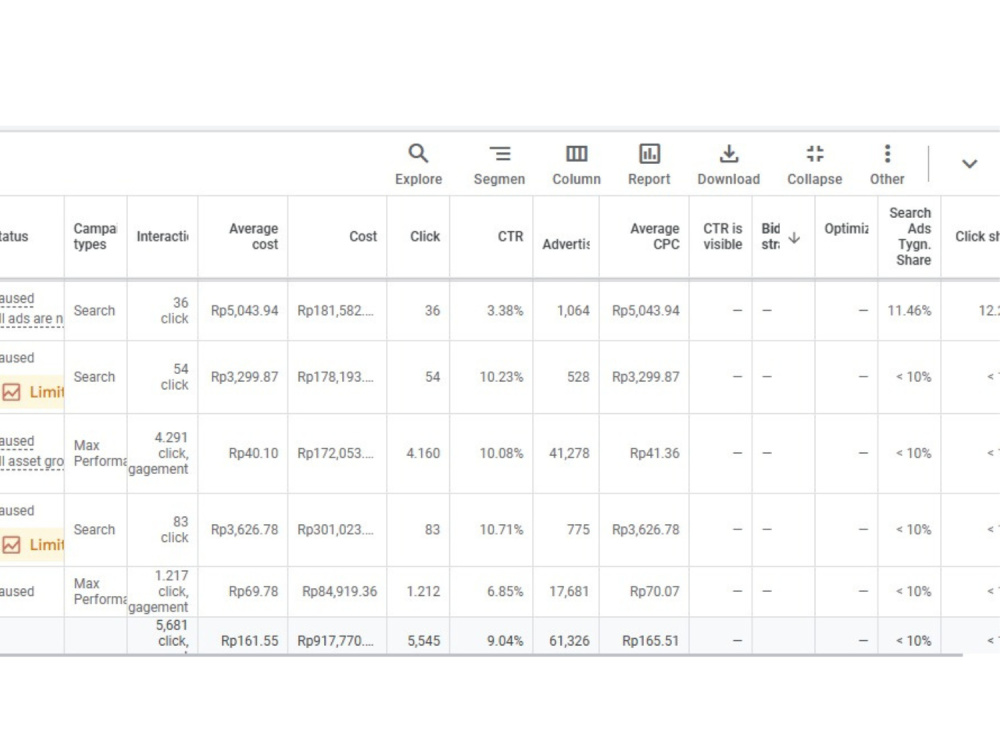This screenshot has width=1000, height=750.
Task: Click the 'All ads are' paused status link
Action: pyautogui.click(x=32, y=318)
